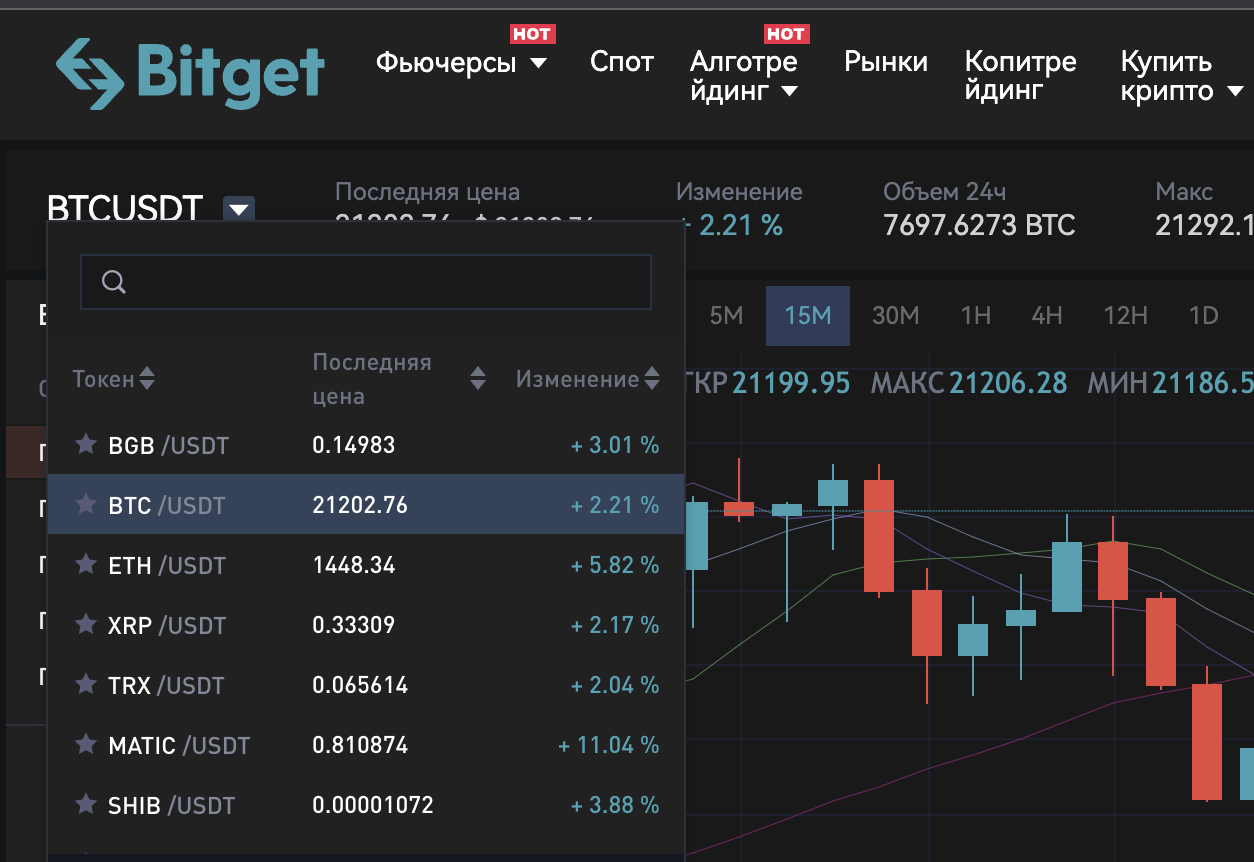1254x862 pixels.
Task: Click XRP change + 2.17 %
Action: pos(615,625)
